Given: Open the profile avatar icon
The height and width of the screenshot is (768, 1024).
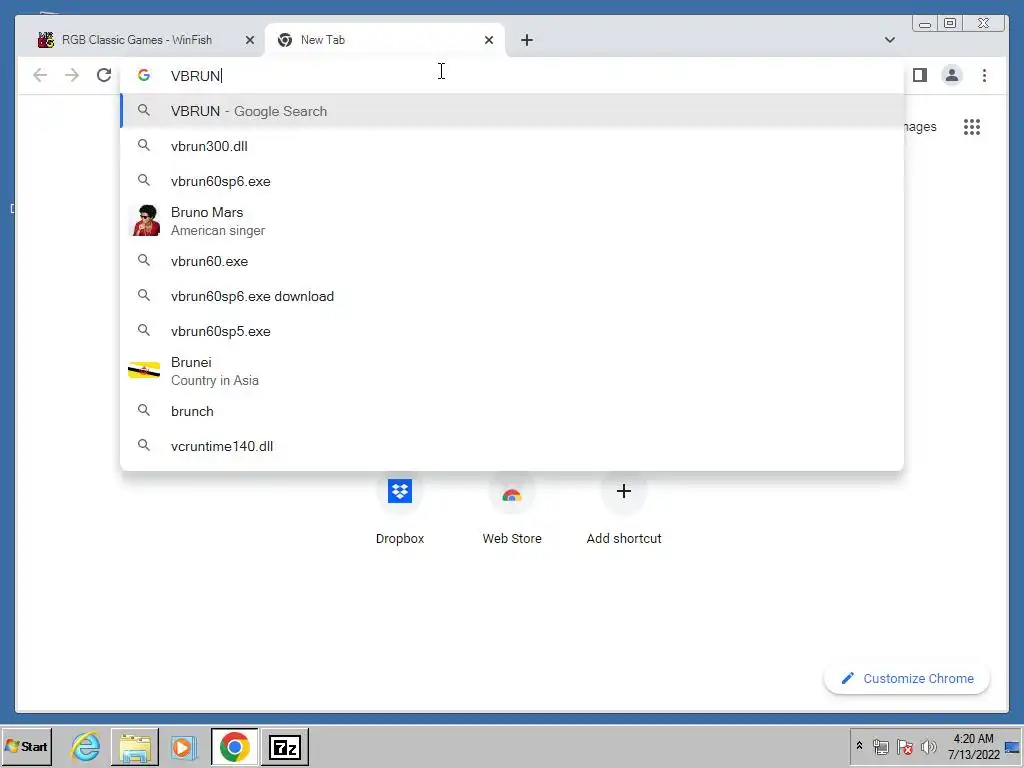Looking at the screenshot, I should click(x=952, y=75).
